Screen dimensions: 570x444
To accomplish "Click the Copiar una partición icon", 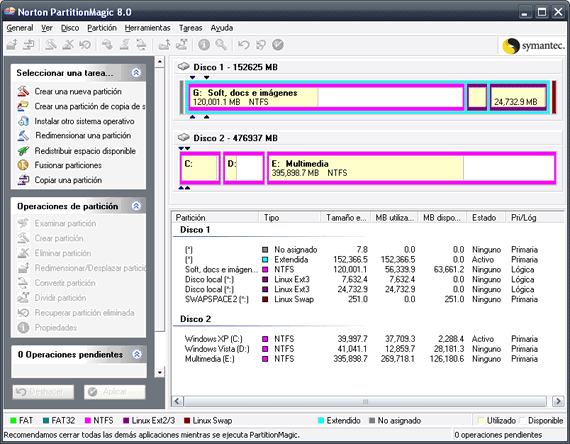I will tap(23, 180).
